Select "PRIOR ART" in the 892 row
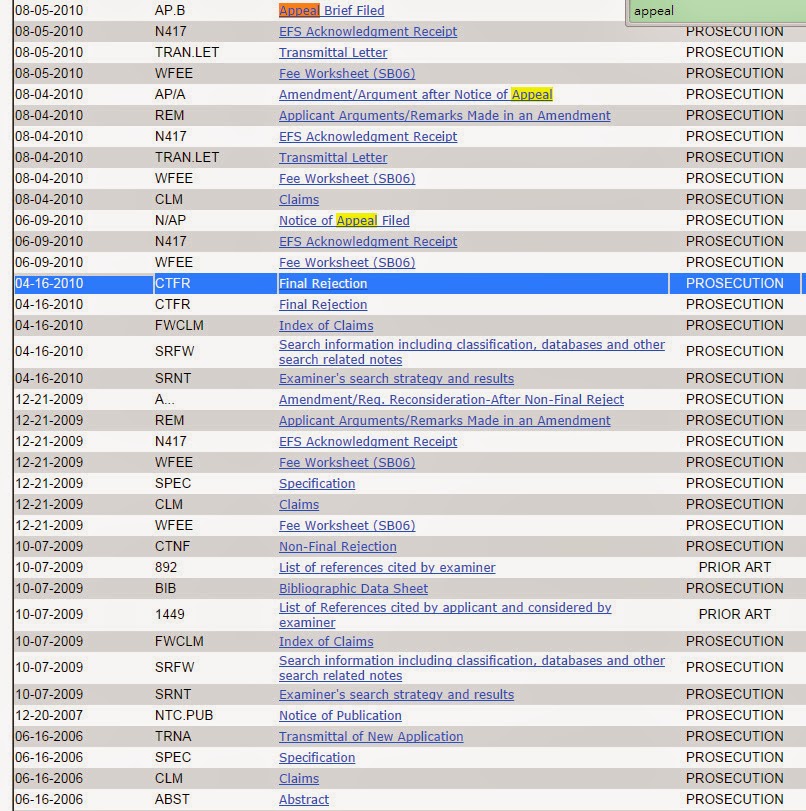This screenshot has width=806, height=811. coord(734,567)
